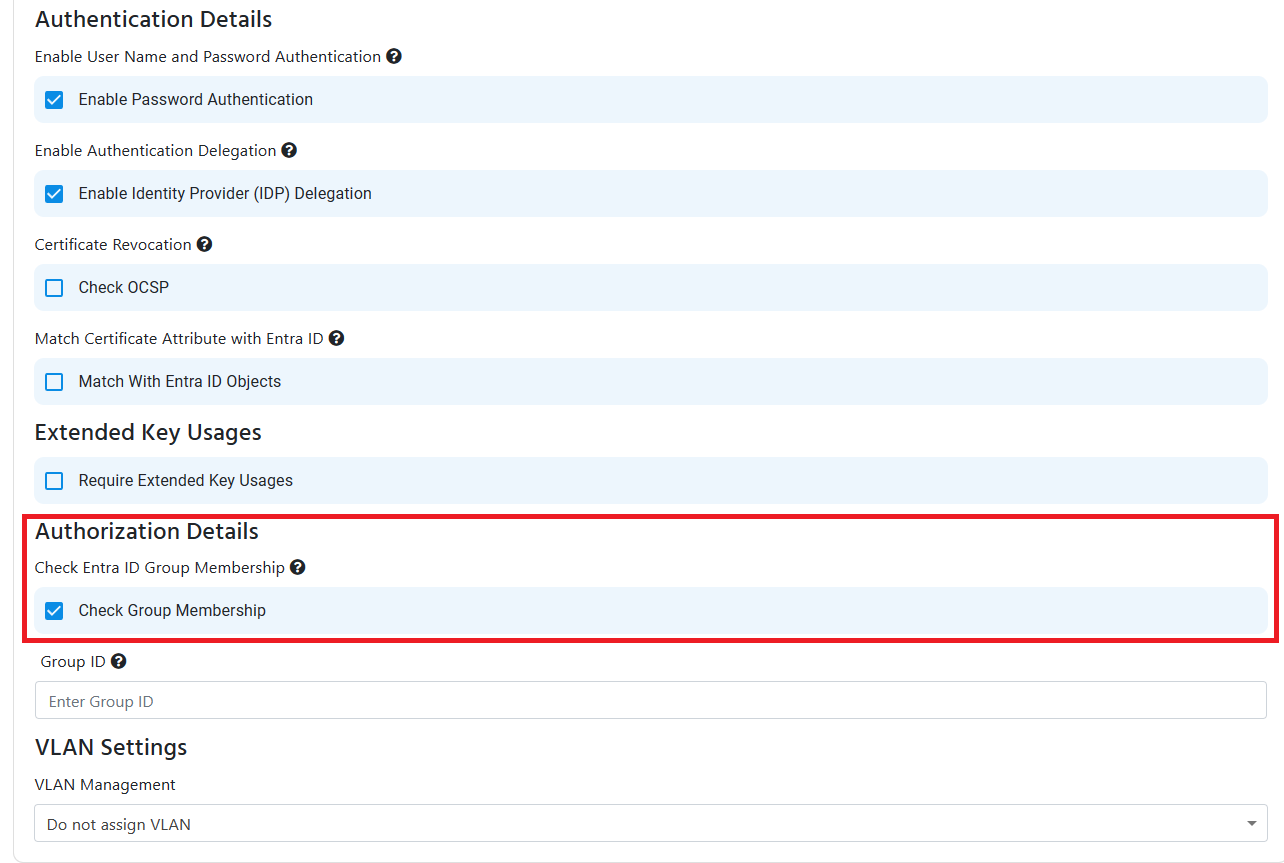Click the VLAN Settings heading
Image resolution: width=1284 pixels, height=863 pixels.
pyautogui.click(x=111, y=747)
